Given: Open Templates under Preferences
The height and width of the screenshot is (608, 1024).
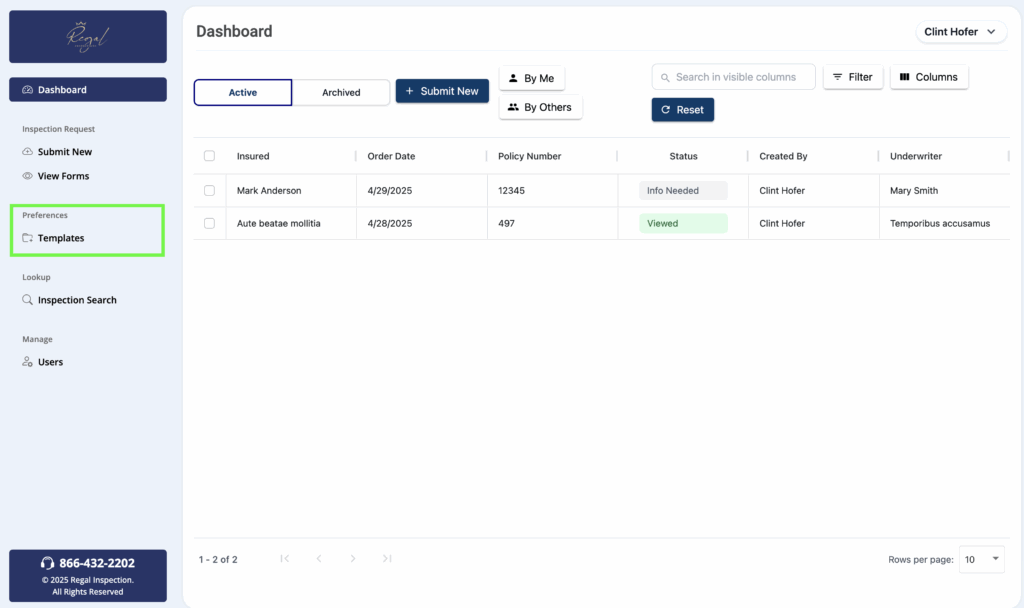Looking at the screenshot, I should (x=61, y=238).
